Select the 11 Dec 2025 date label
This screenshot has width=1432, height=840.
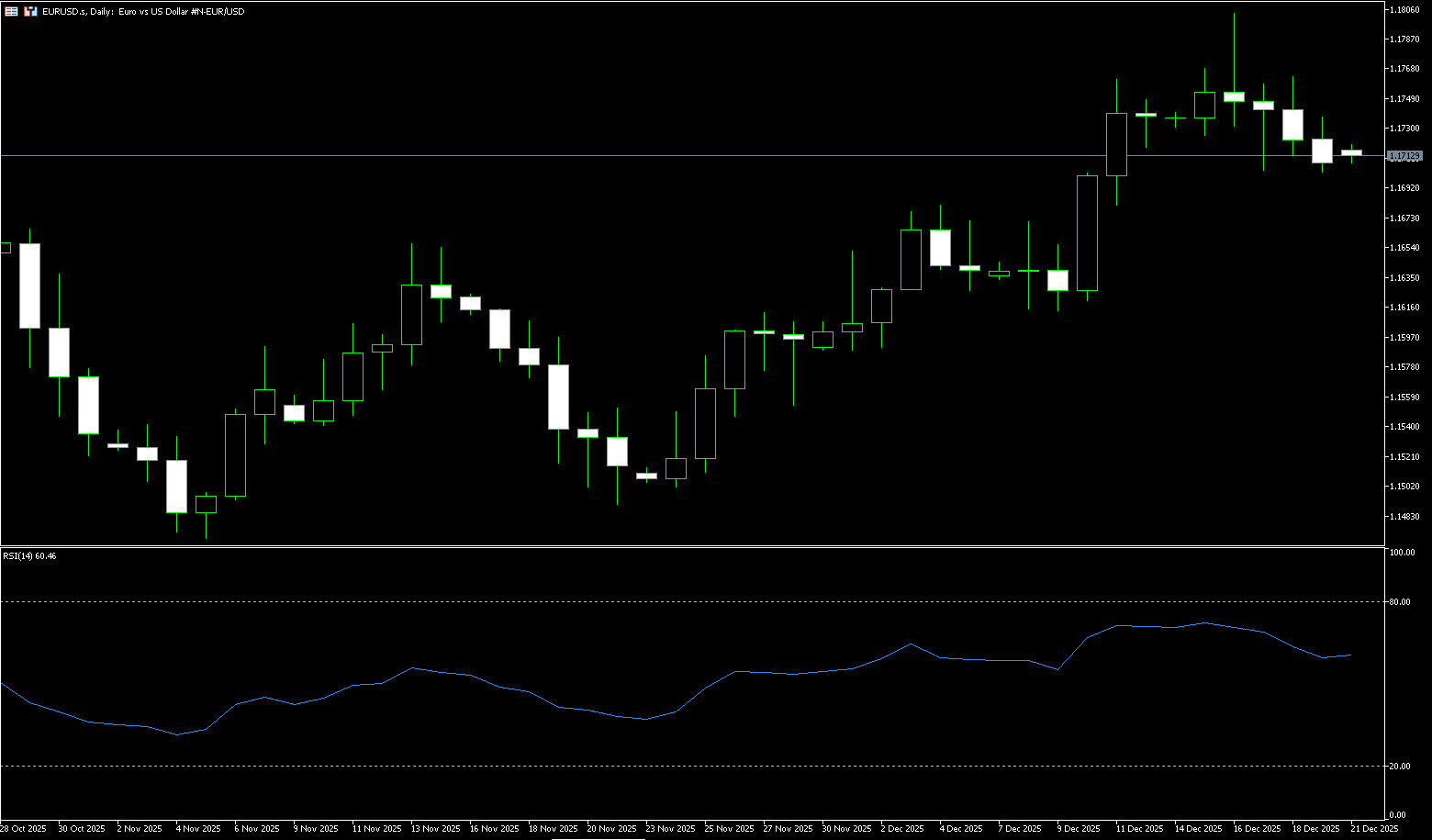[x=1139, y=828]
